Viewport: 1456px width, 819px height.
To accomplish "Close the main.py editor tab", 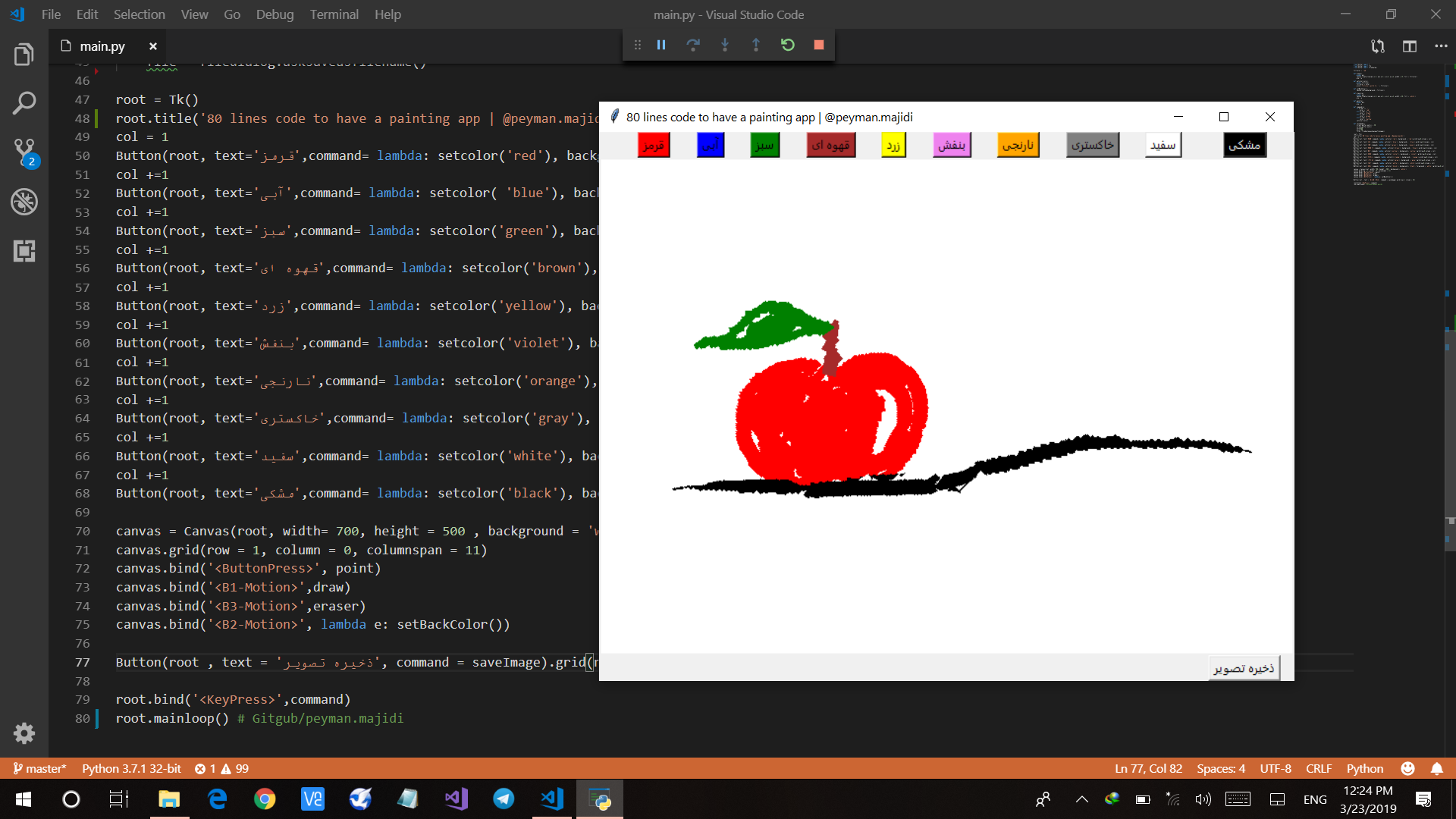I will (153, 46).
